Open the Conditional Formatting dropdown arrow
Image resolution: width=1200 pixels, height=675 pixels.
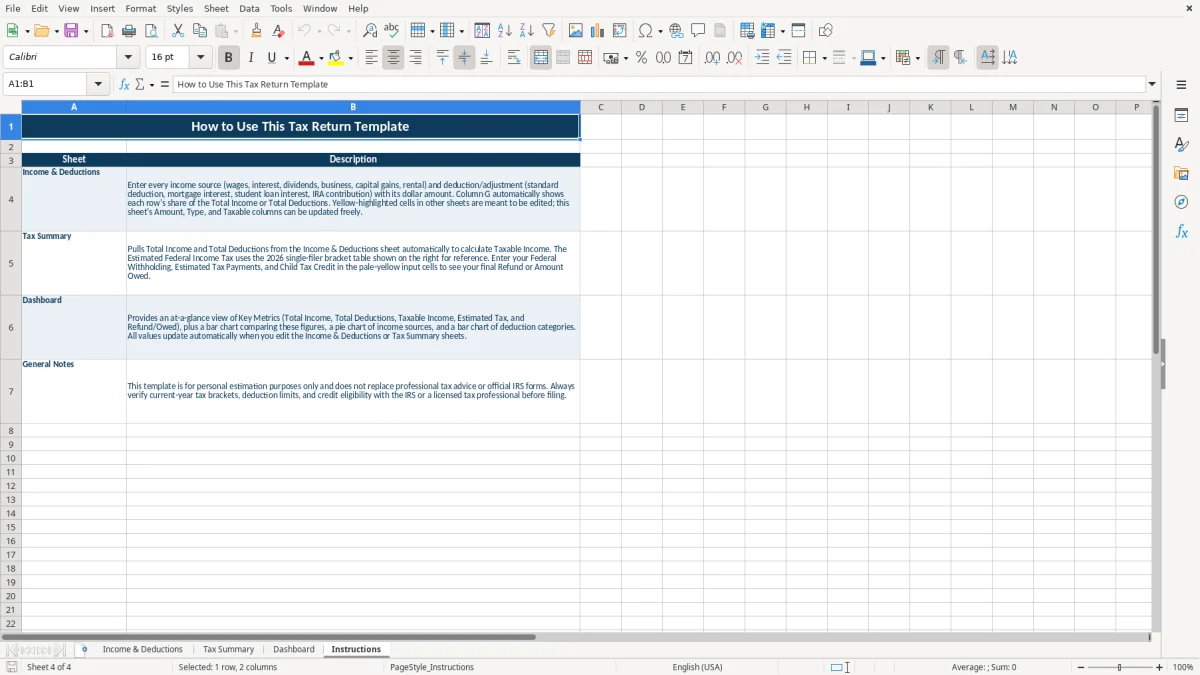917,58
